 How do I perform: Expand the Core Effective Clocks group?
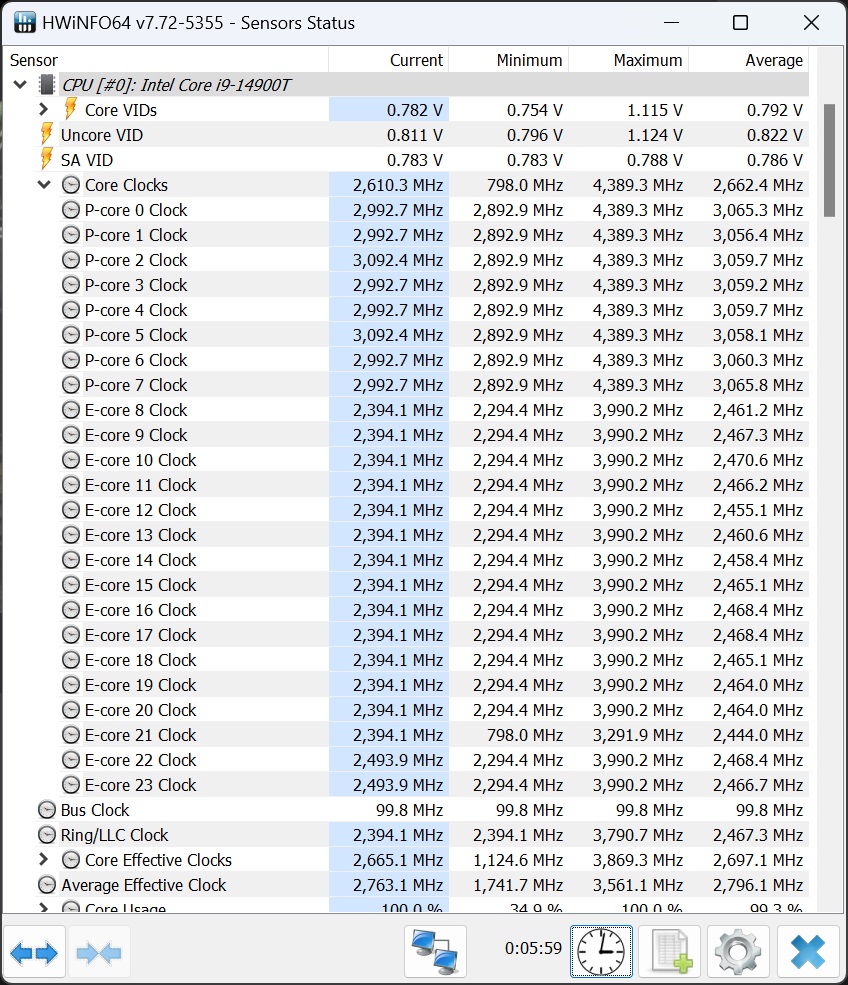(x=43, y=859)
